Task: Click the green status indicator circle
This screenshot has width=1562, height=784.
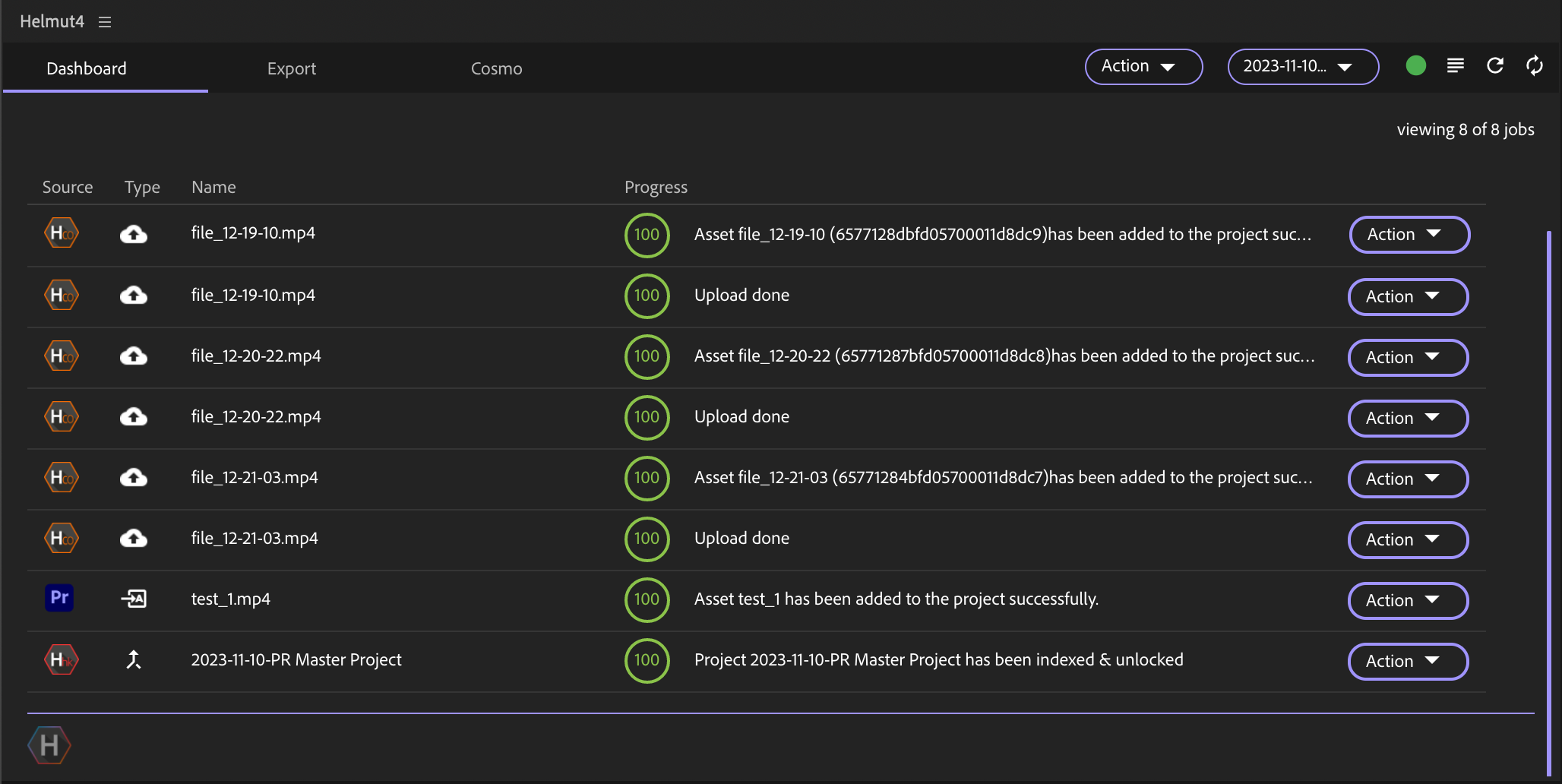Action: [1415, 66]
